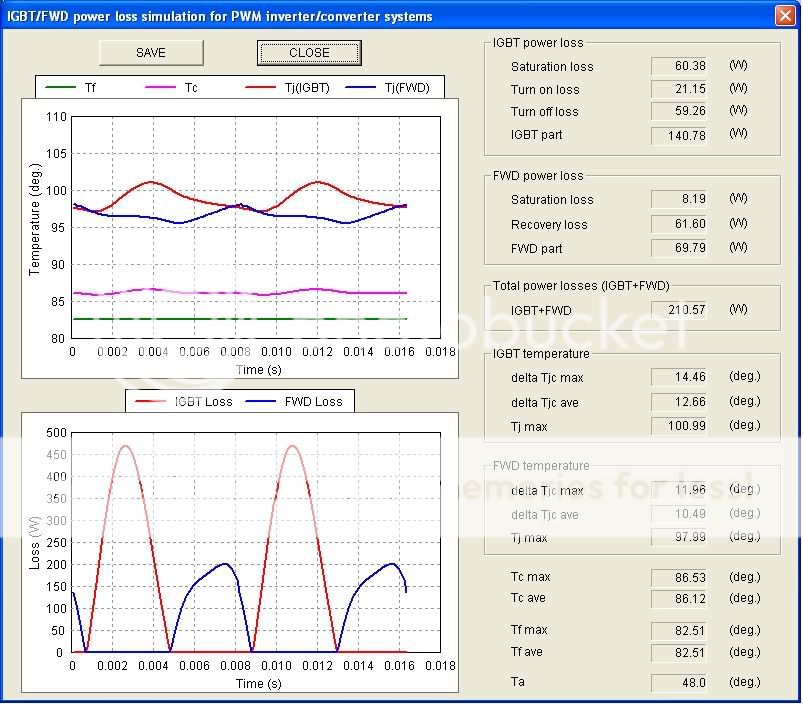
Task: Click the Tf legend entry
Action: (x=71, y=88)
